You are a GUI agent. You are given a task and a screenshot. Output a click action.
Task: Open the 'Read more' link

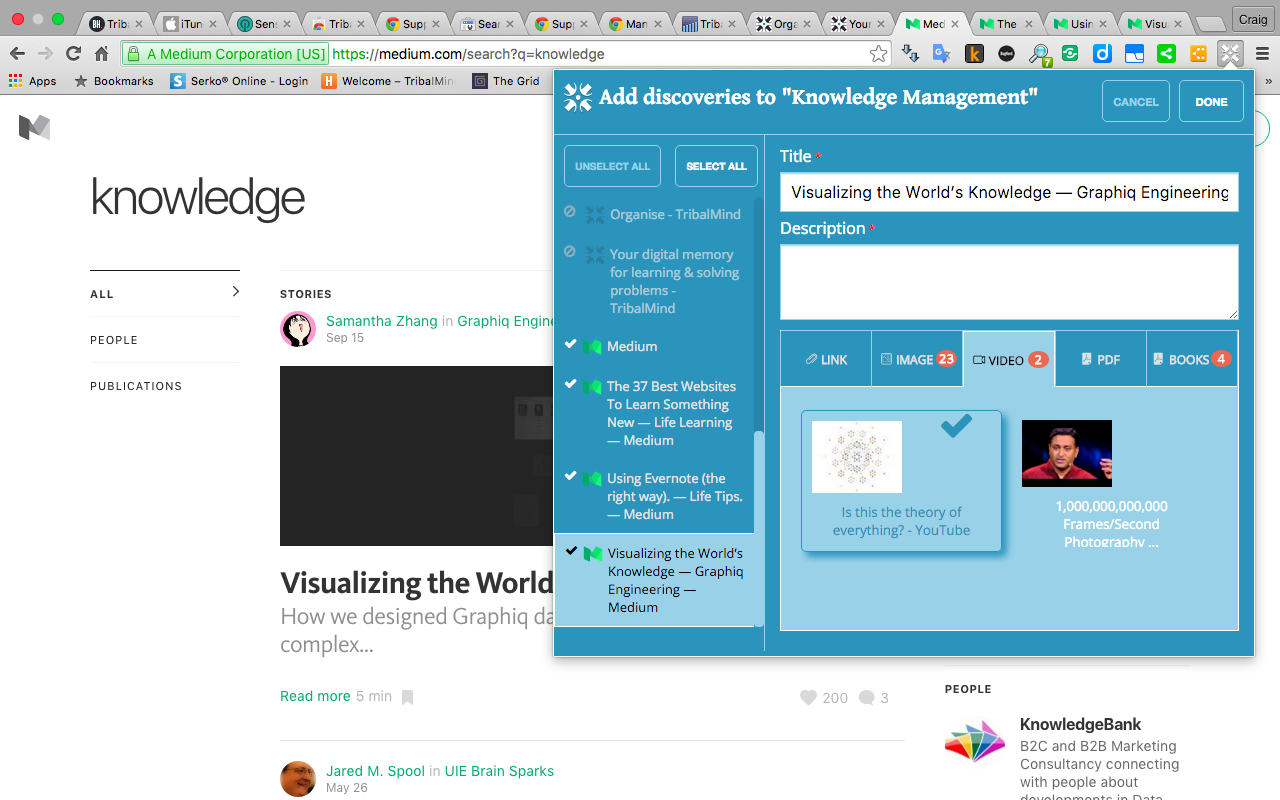tap(315, 696)
